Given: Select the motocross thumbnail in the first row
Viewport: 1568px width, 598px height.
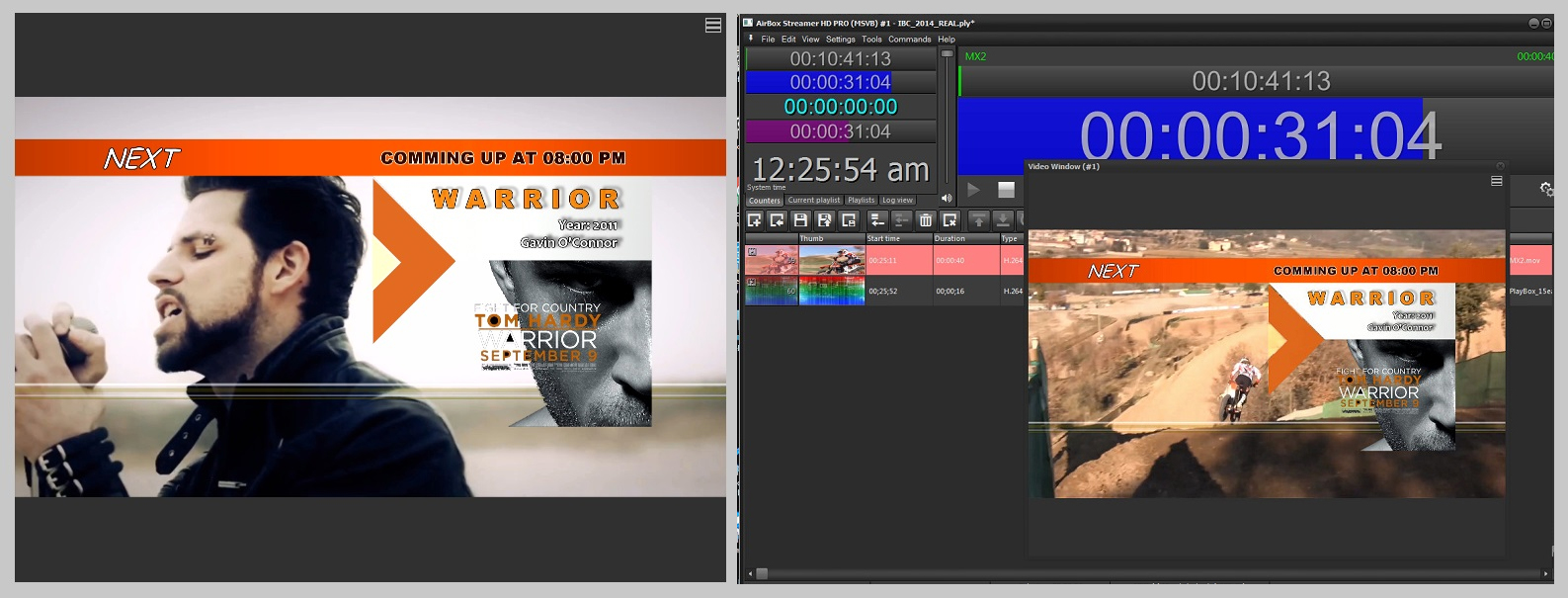Looking at the screenshot, I should [x=832, y=260].
